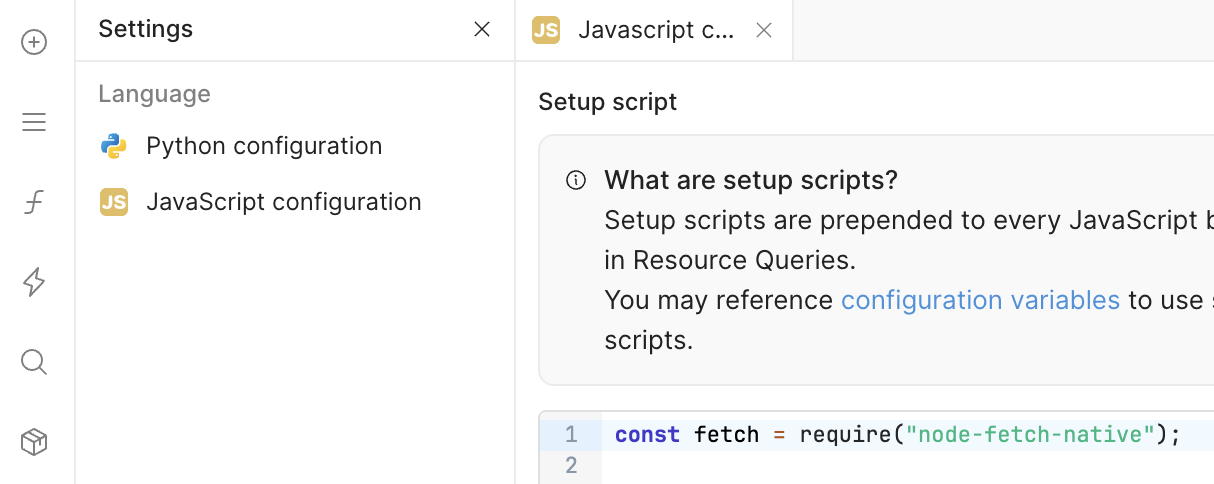Close the Settings panel
The image size is (1214, 484).
tap(482, 30)
